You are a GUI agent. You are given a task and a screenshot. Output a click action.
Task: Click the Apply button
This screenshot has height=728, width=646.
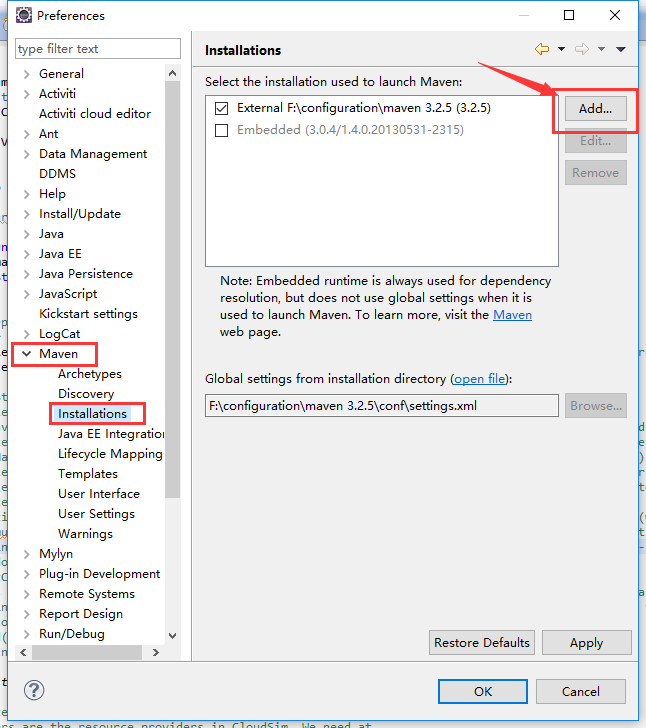pyautogui.click(x=587, y=643)
